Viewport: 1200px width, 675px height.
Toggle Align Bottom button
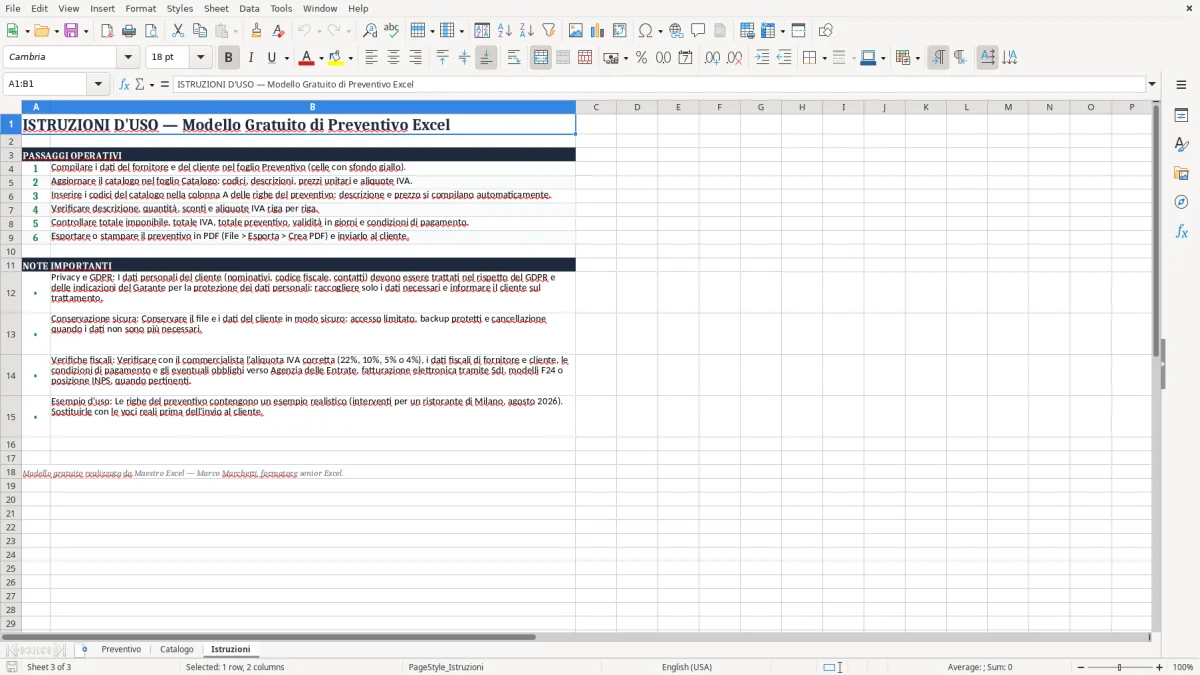[x=486, y=58]
